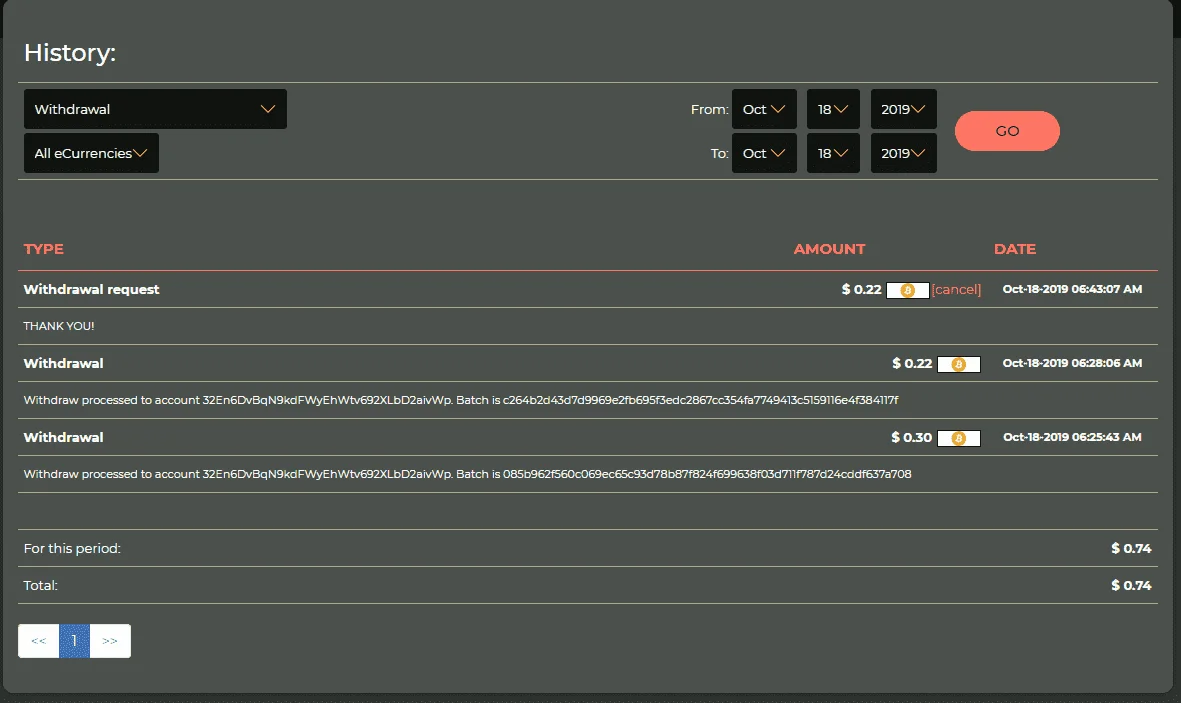The image size is (1181, 703).
Task: Click batch text starting c264b2d43d7d
Action: tap(700, 400)
